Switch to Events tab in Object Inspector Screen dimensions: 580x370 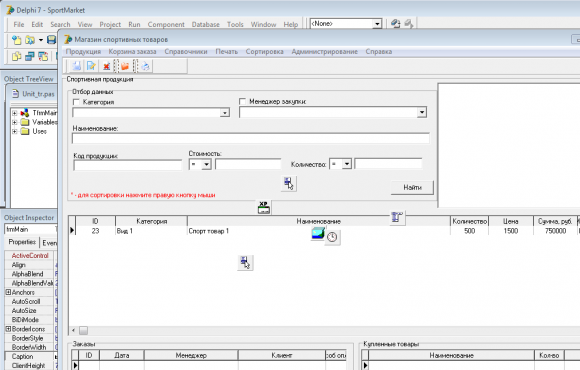pyautogui.click(x=49, y=243)
